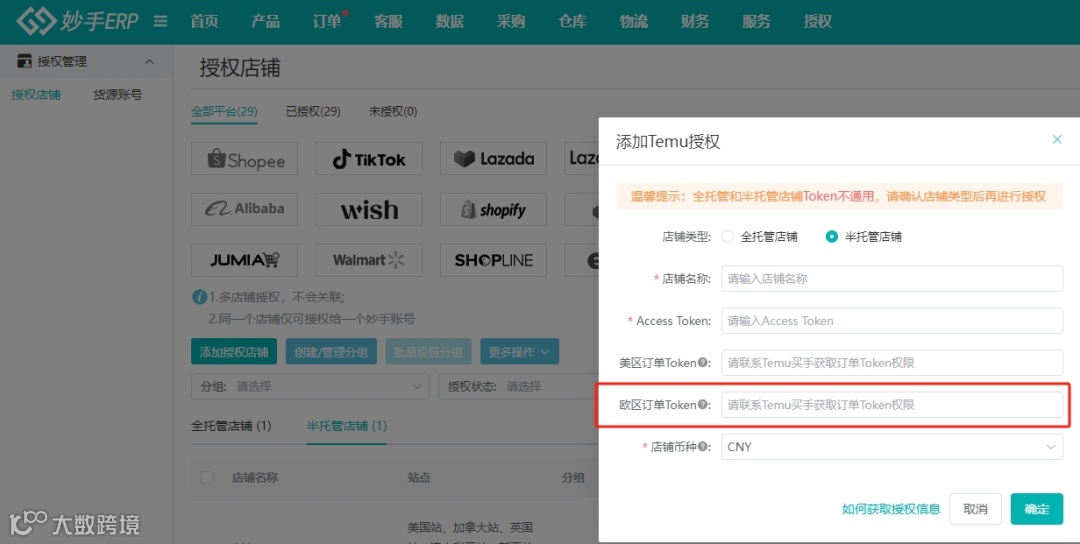Click the 确定 button
This screenshot has height=544, width=1080.
point(1037,509)
